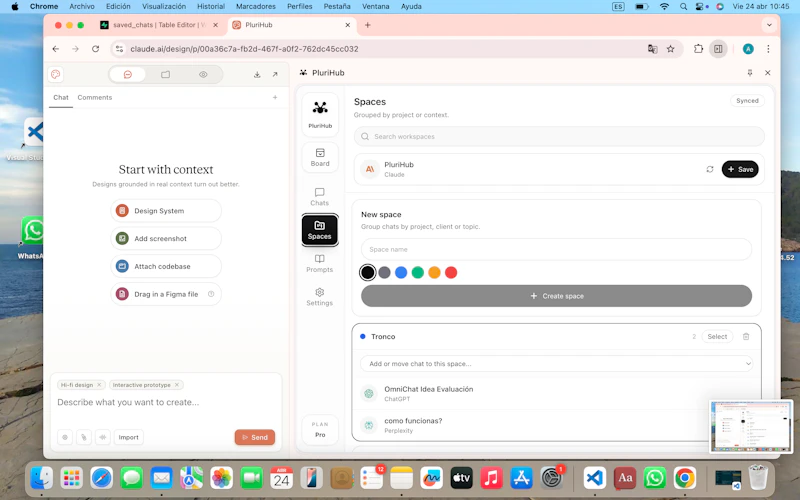Pick the green space color
The height and width of the screenshot is (500, 800).
pyautogui.click(x=418, y=272)
